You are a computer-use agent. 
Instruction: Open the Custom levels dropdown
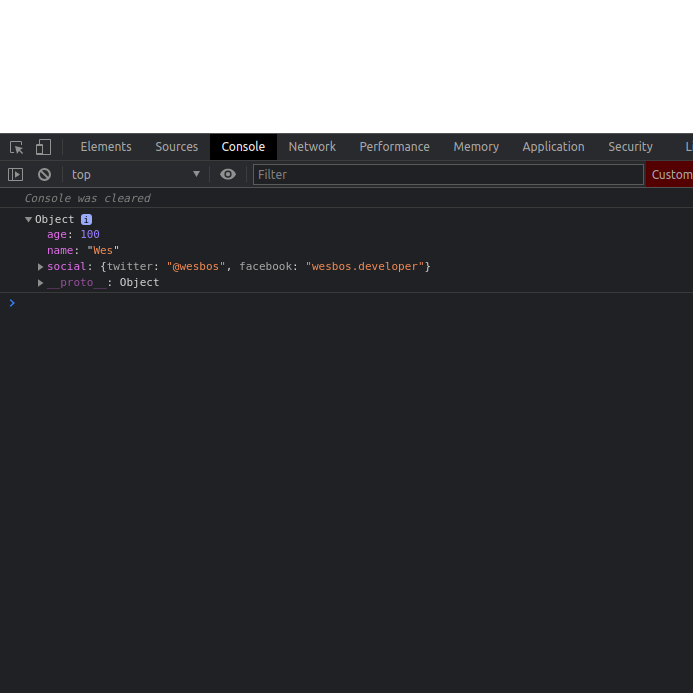tap(670, 175)
